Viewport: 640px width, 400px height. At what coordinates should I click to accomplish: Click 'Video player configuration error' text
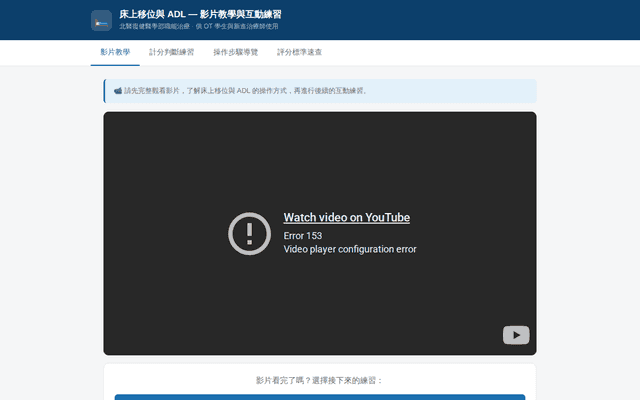click(x=350, y=249)
